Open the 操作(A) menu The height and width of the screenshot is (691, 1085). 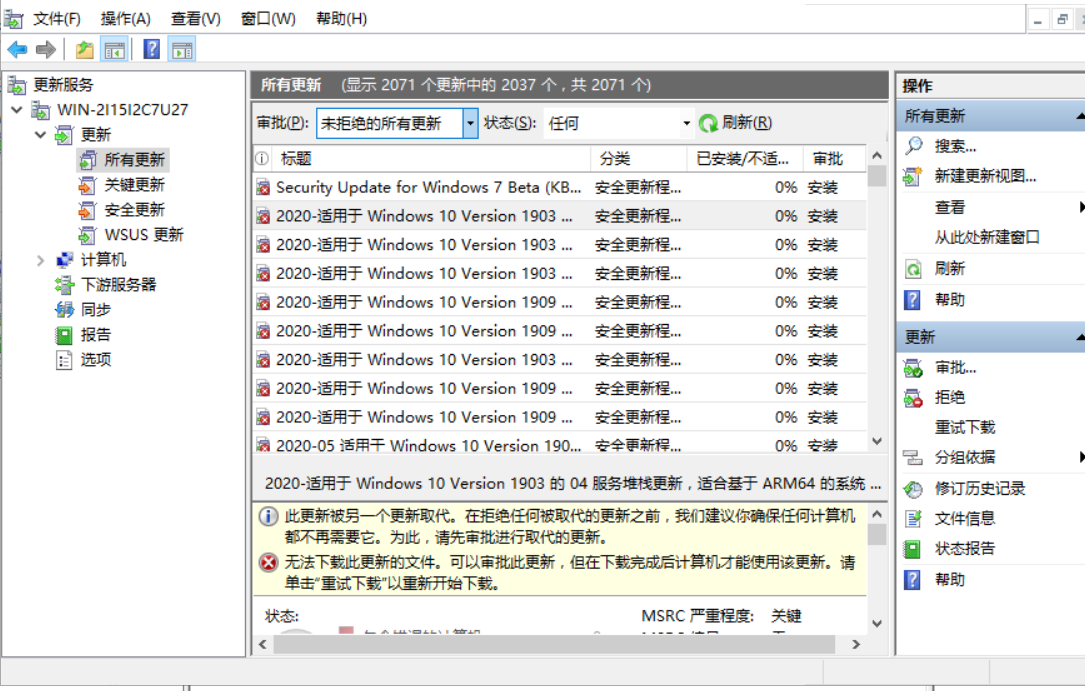pyautogui.click(x=125, y=19)
